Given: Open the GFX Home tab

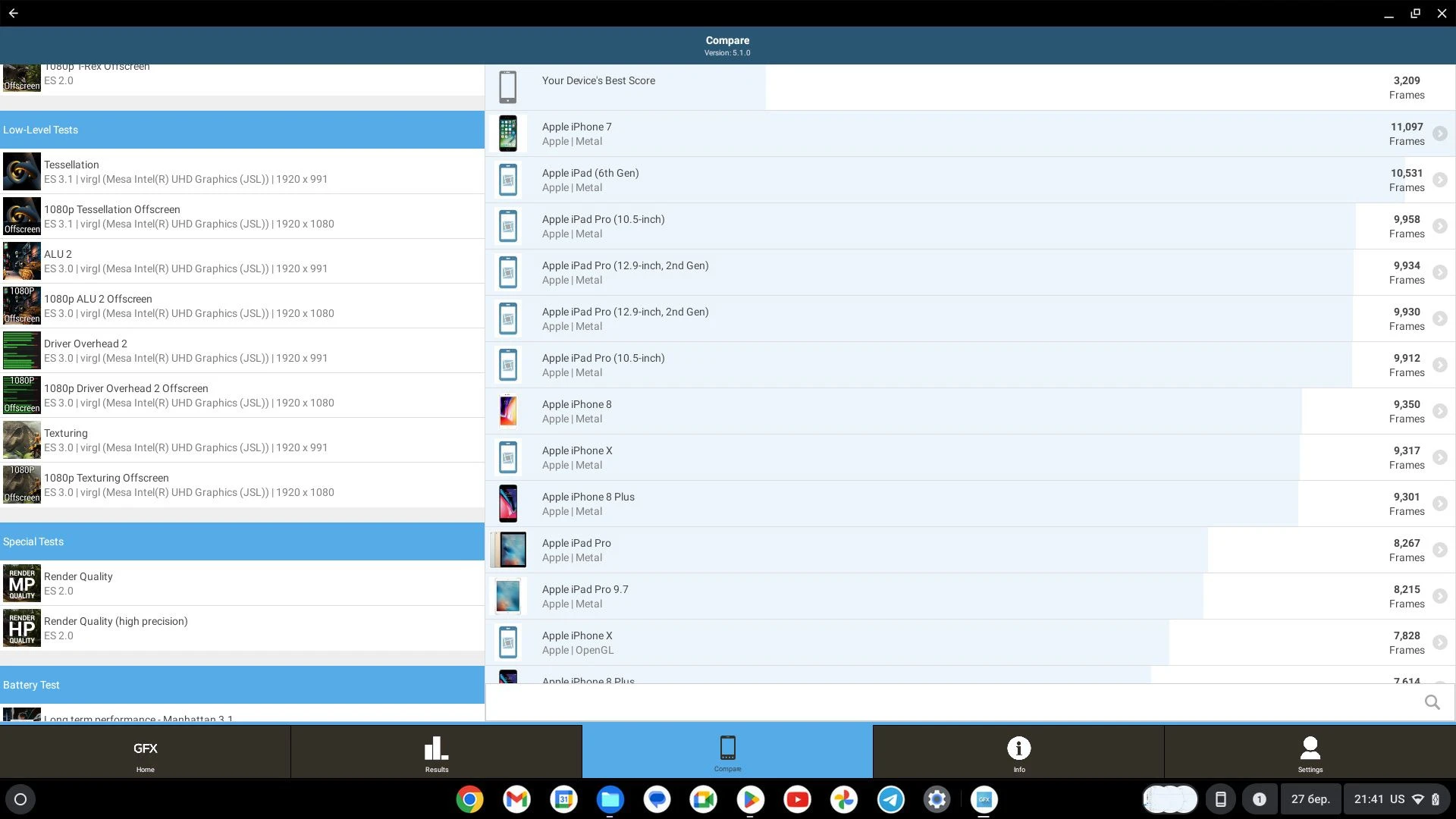Looking at the screenshot, I should coord(145,752).
